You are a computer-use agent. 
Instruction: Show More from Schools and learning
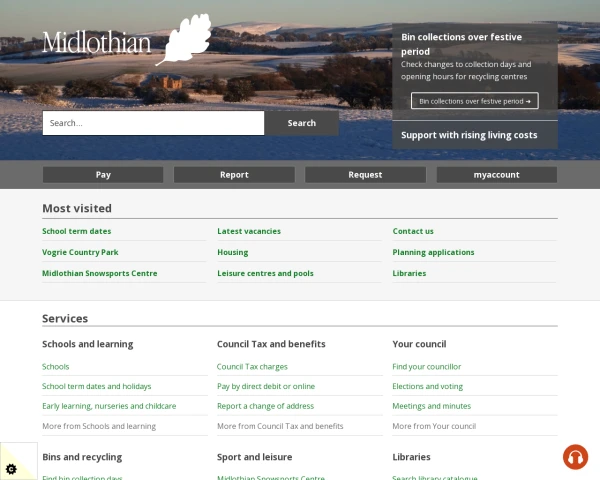point(99,426)
